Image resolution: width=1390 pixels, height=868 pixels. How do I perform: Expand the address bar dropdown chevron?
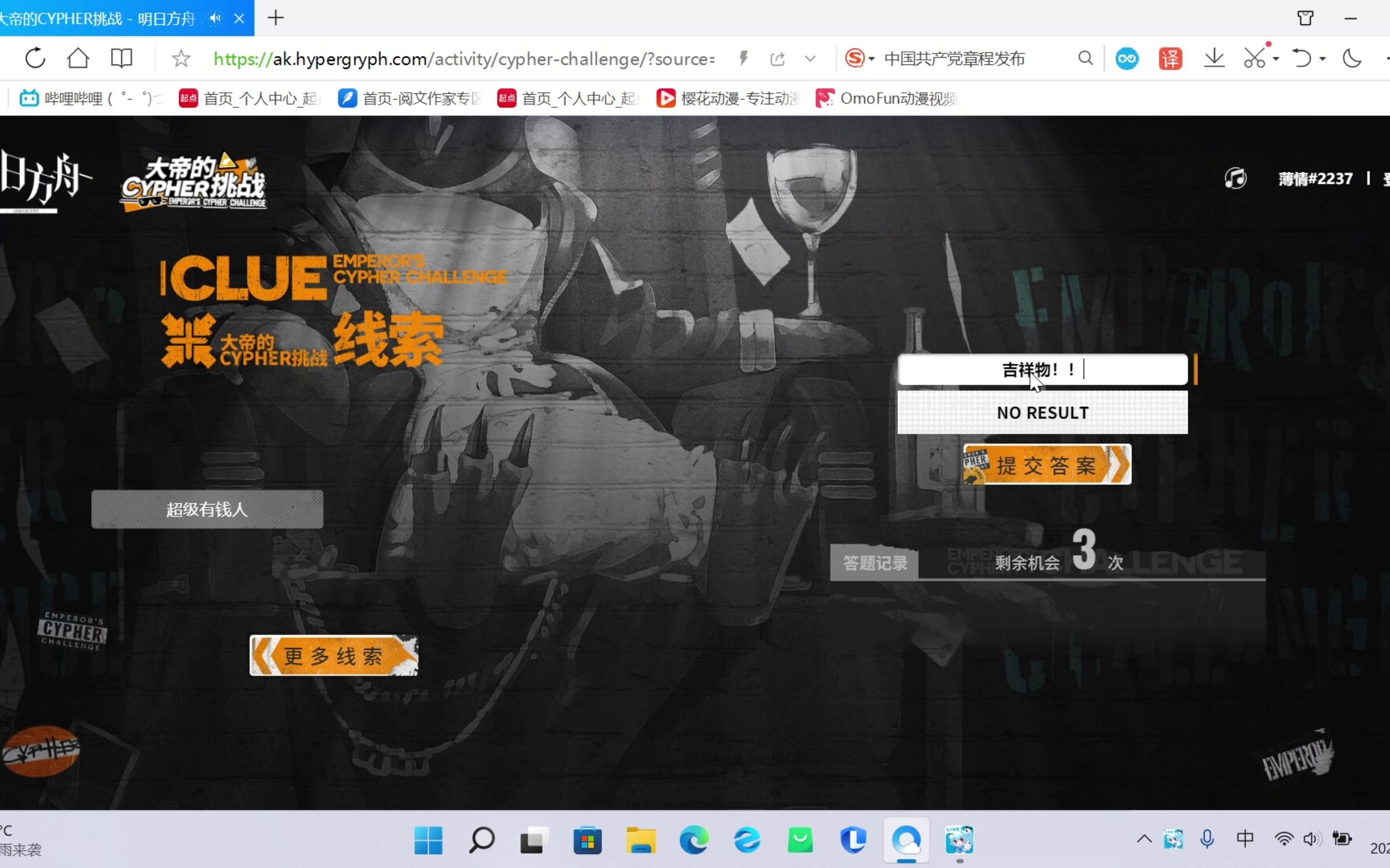coord(810,58)
